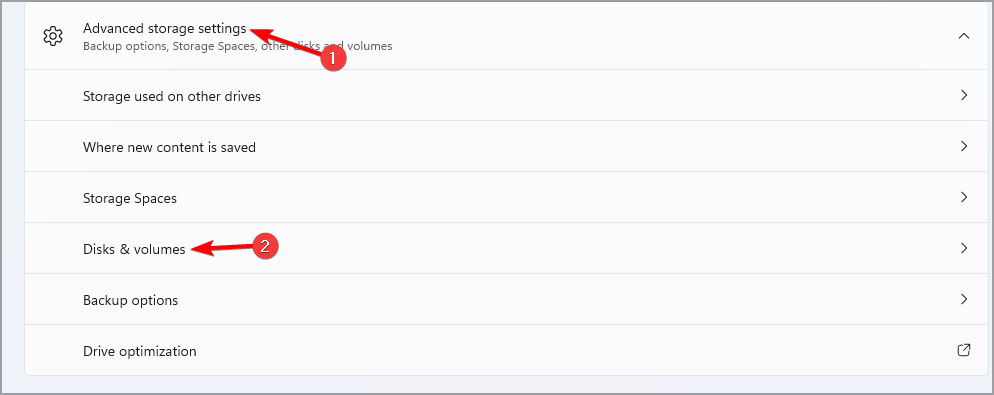The image size is (994, 395).
Task: Go to Backup options
Action: pos(507,299)
